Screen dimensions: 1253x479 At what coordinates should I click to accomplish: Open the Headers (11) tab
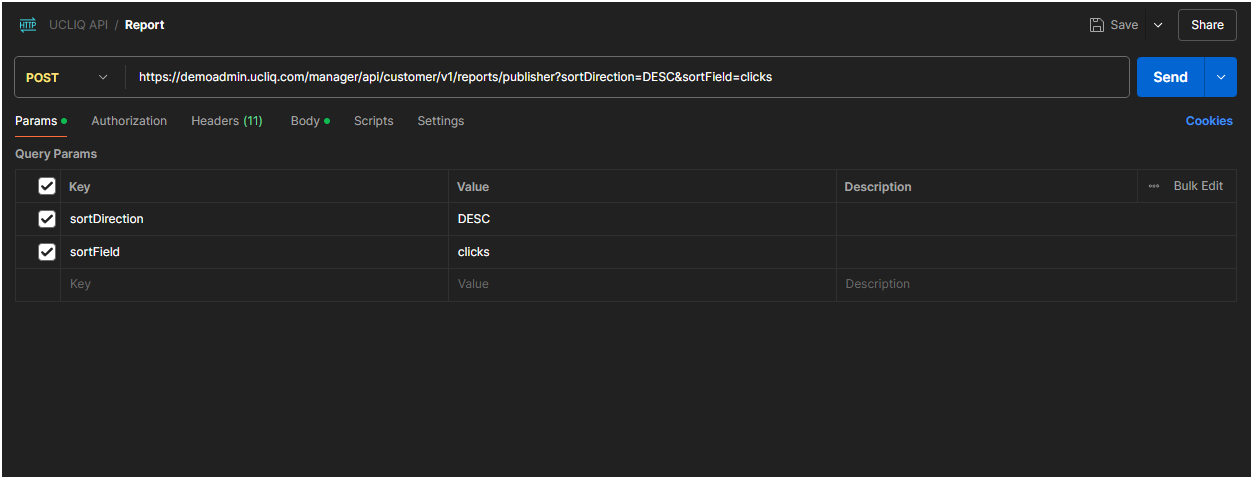click(226, 121)
